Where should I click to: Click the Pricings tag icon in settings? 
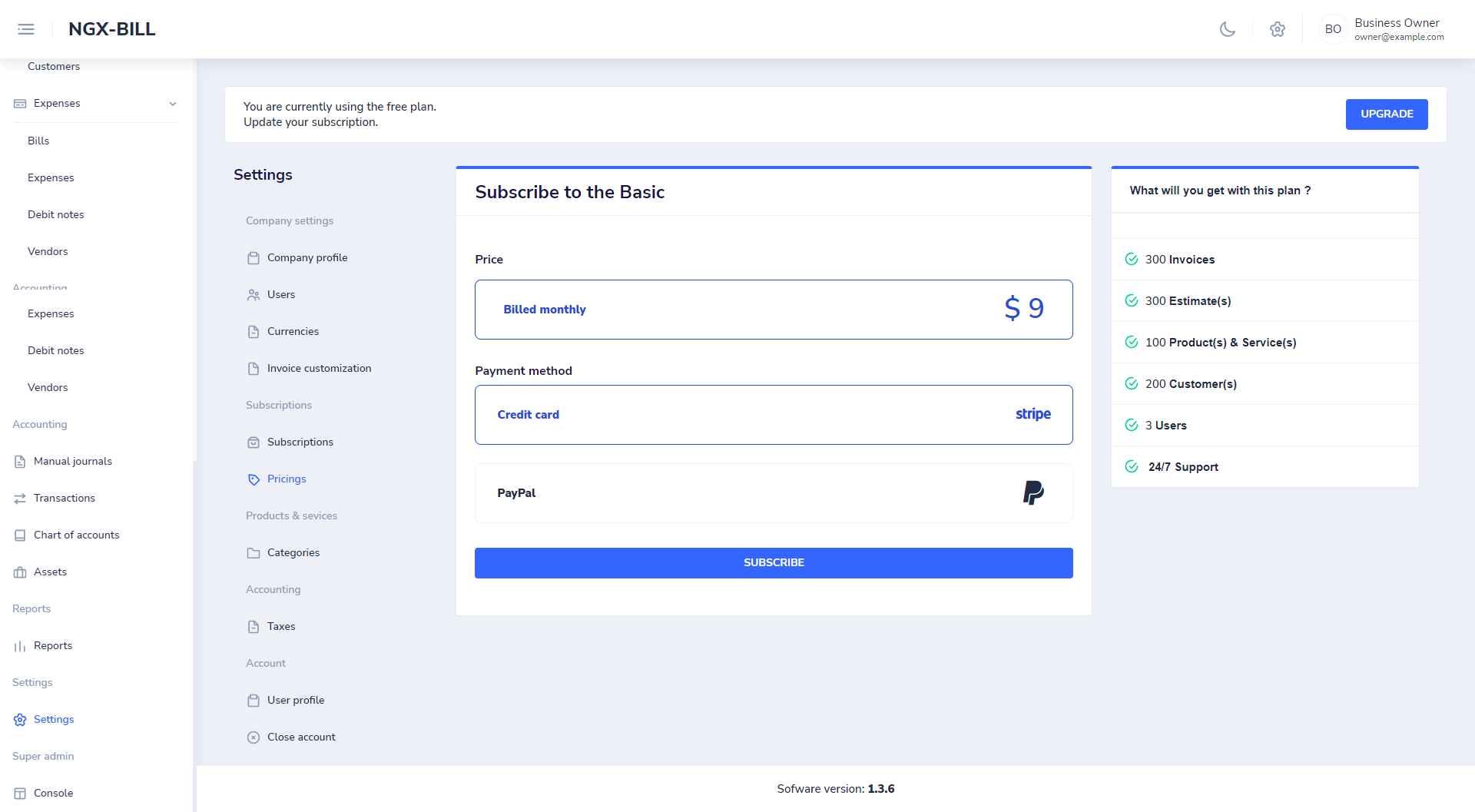(x=254, y=479)
